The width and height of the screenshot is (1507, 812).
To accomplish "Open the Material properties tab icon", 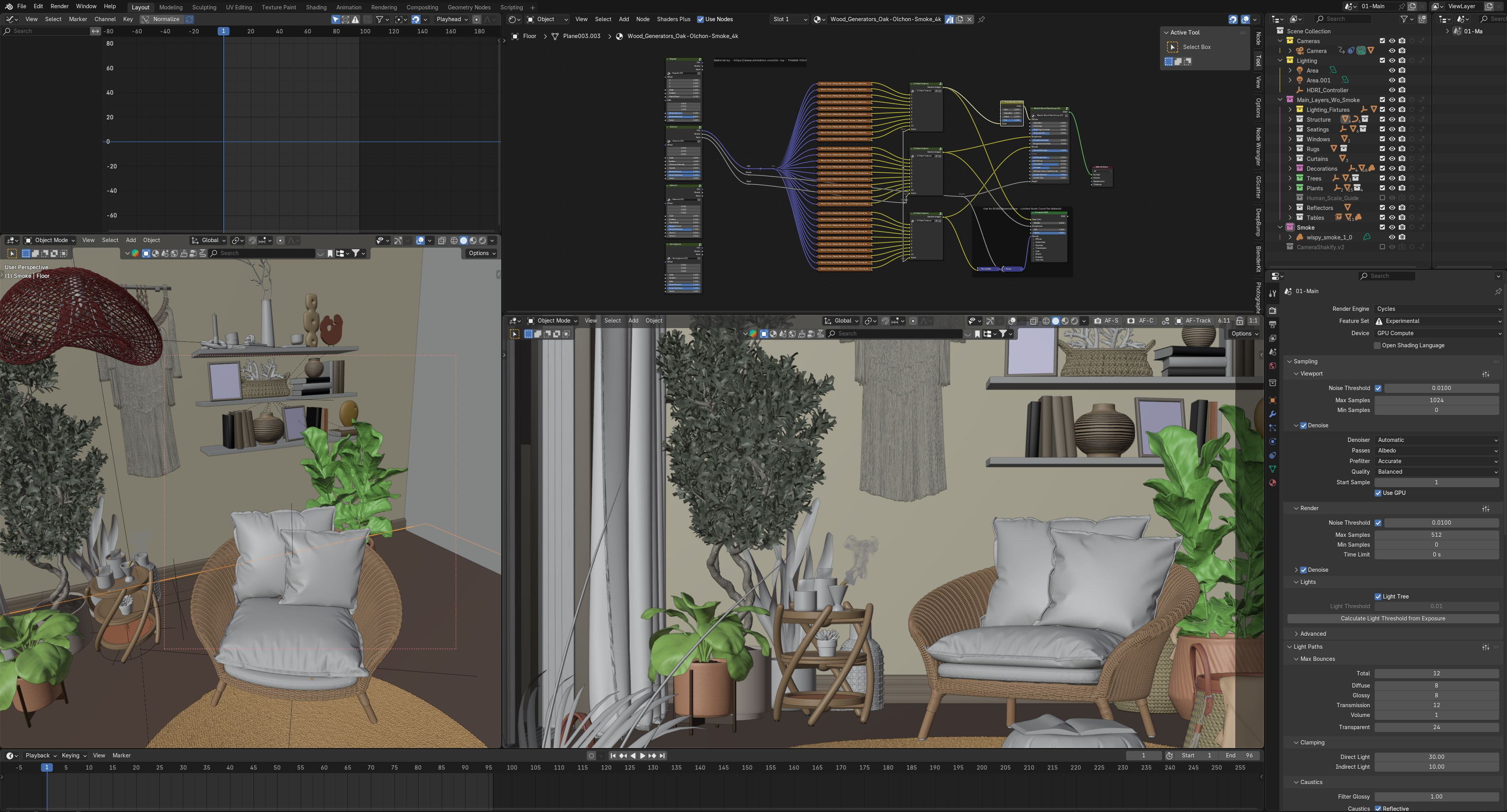I will pos(1272,483).
